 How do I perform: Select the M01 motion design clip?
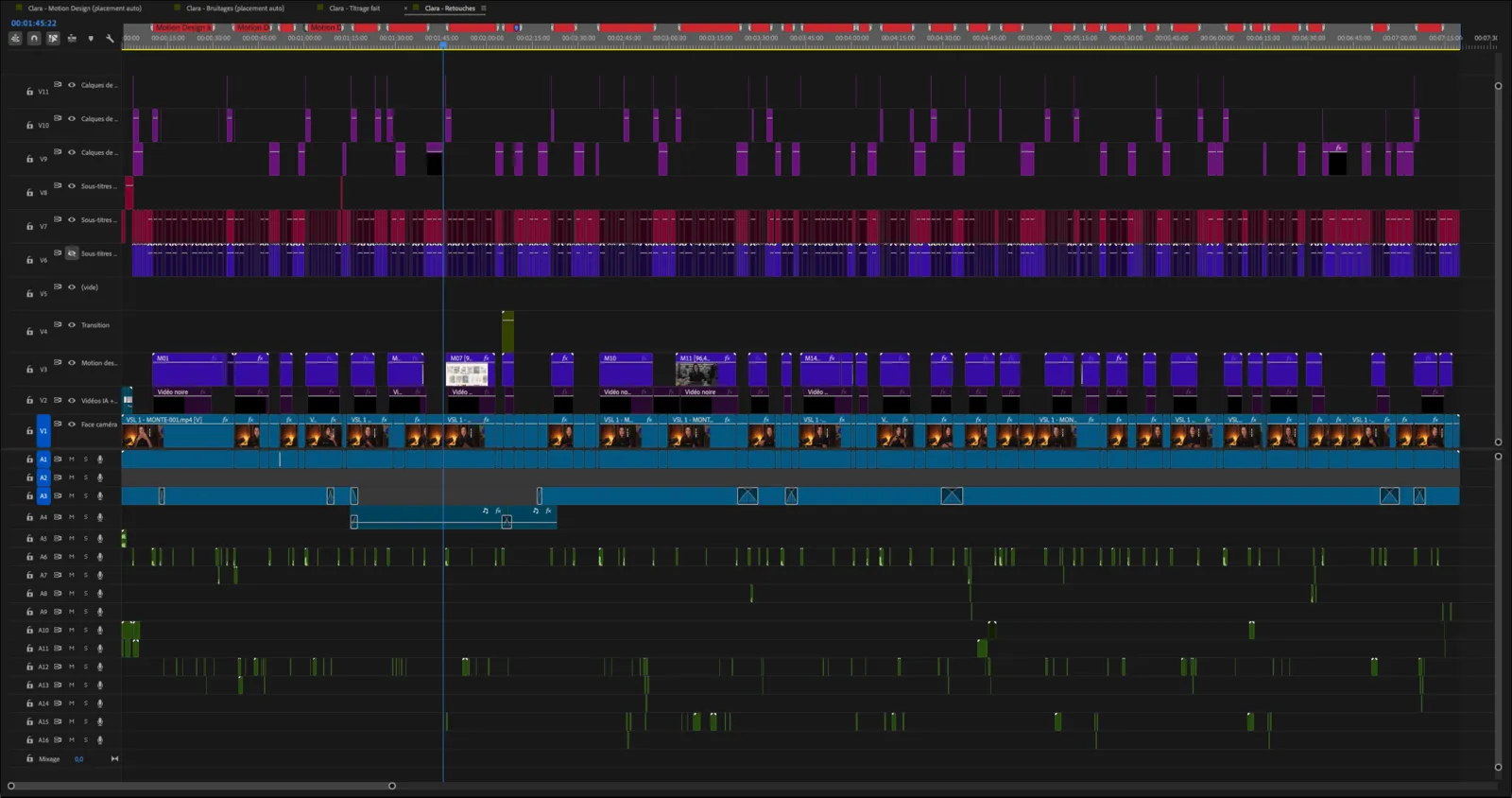[189, 370]
